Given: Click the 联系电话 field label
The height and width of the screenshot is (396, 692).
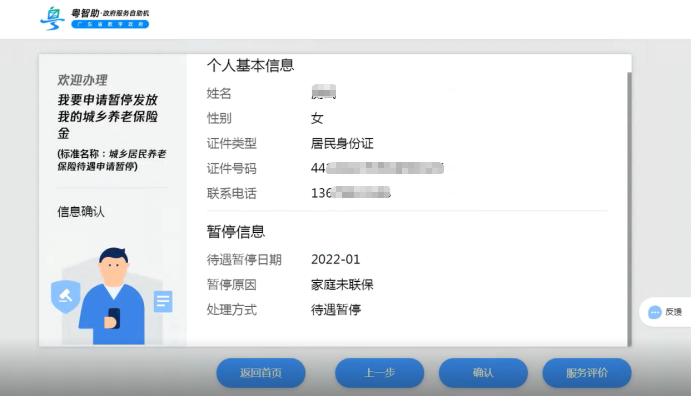Looking at the screenshot, I should 231,193.
